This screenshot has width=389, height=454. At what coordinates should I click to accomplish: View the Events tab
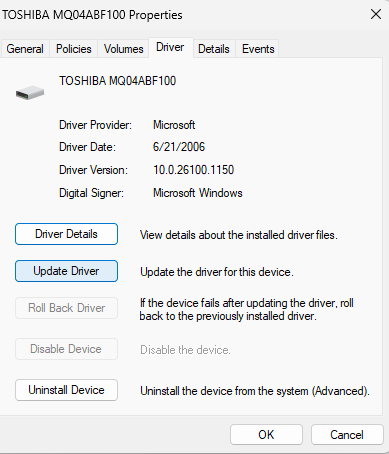[x=258, y=49]
